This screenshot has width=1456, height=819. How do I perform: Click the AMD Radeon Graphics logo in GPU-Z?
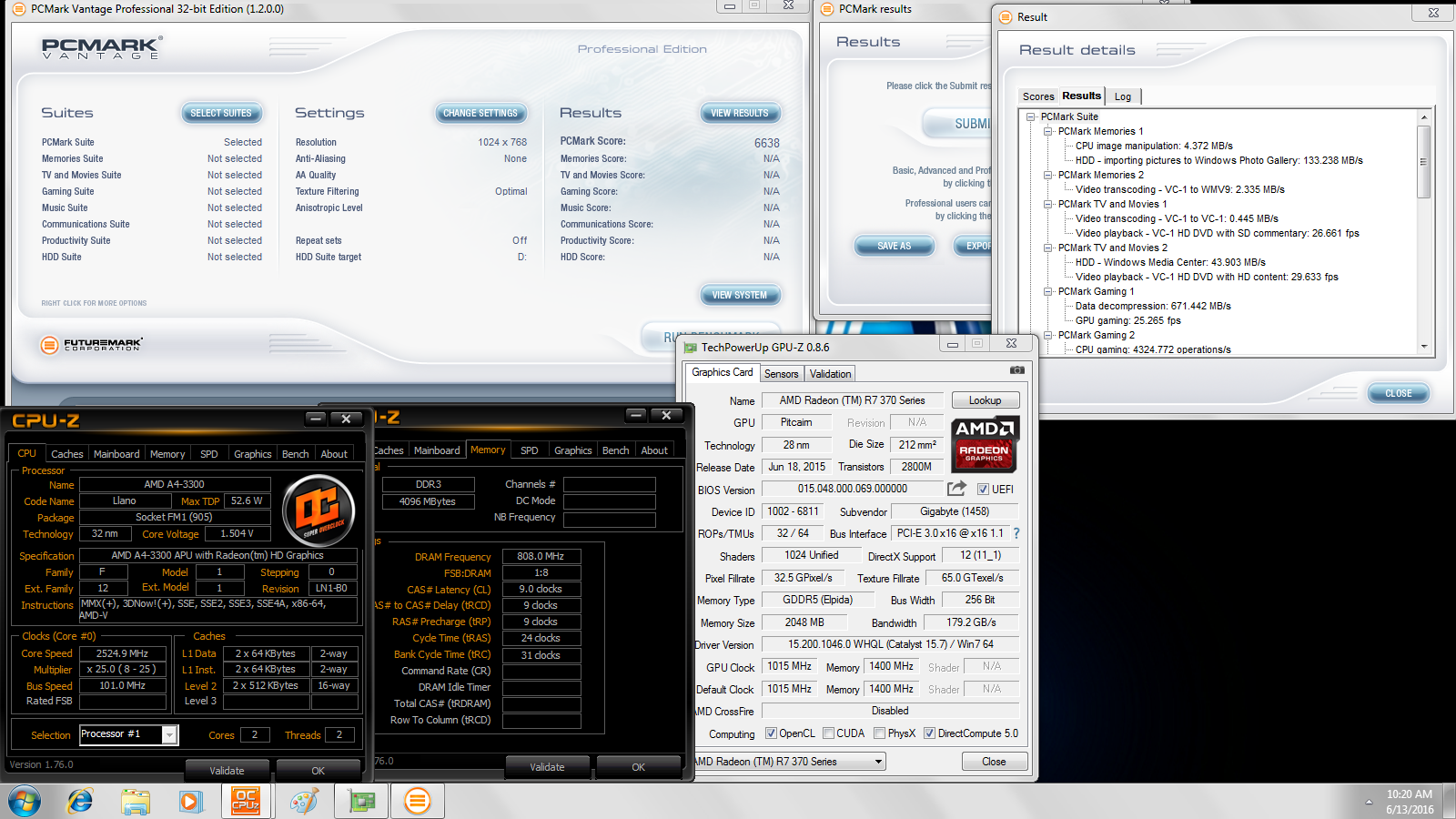[x=986, y=445]
